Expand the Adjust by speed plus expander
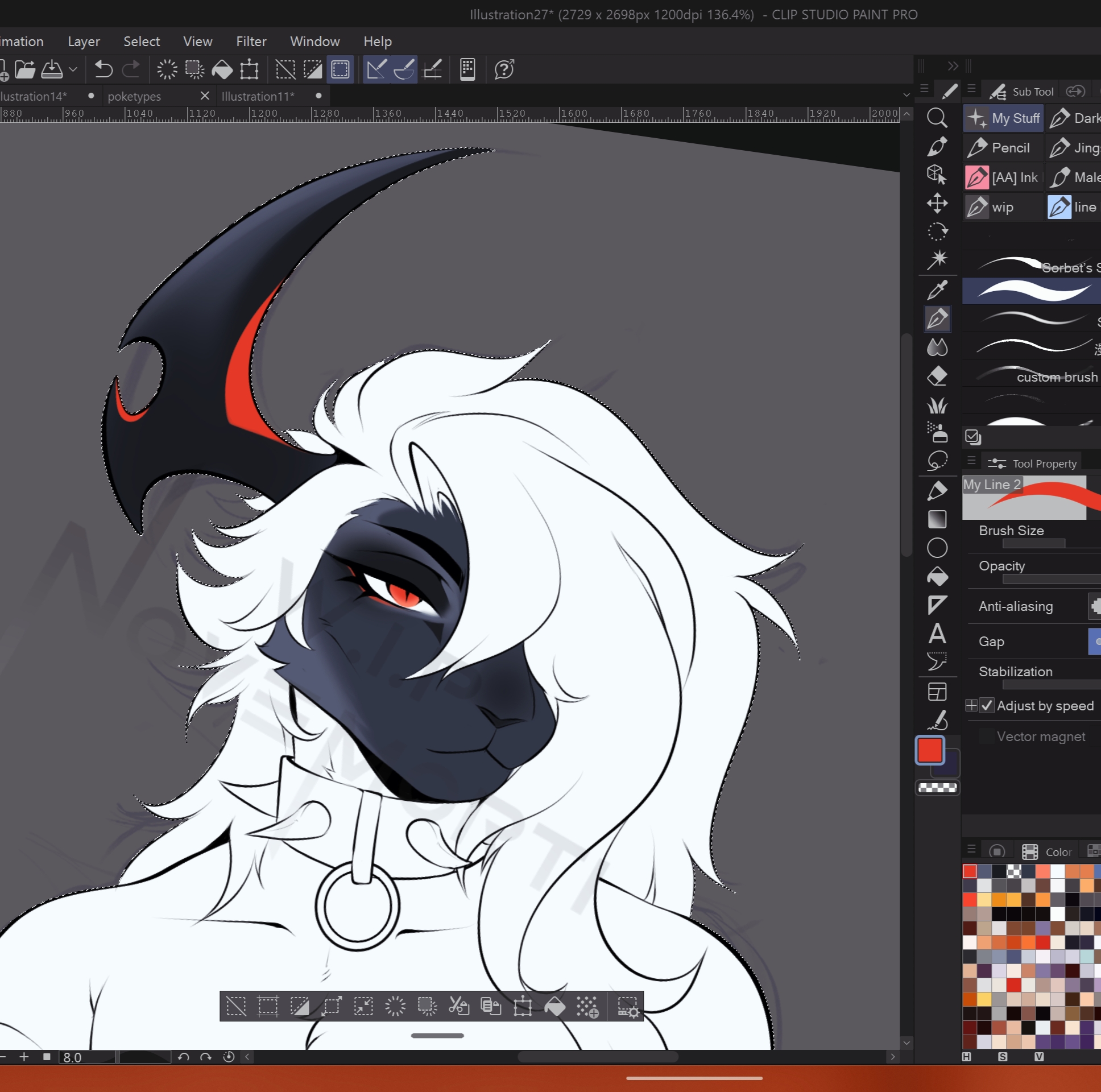 971,706
